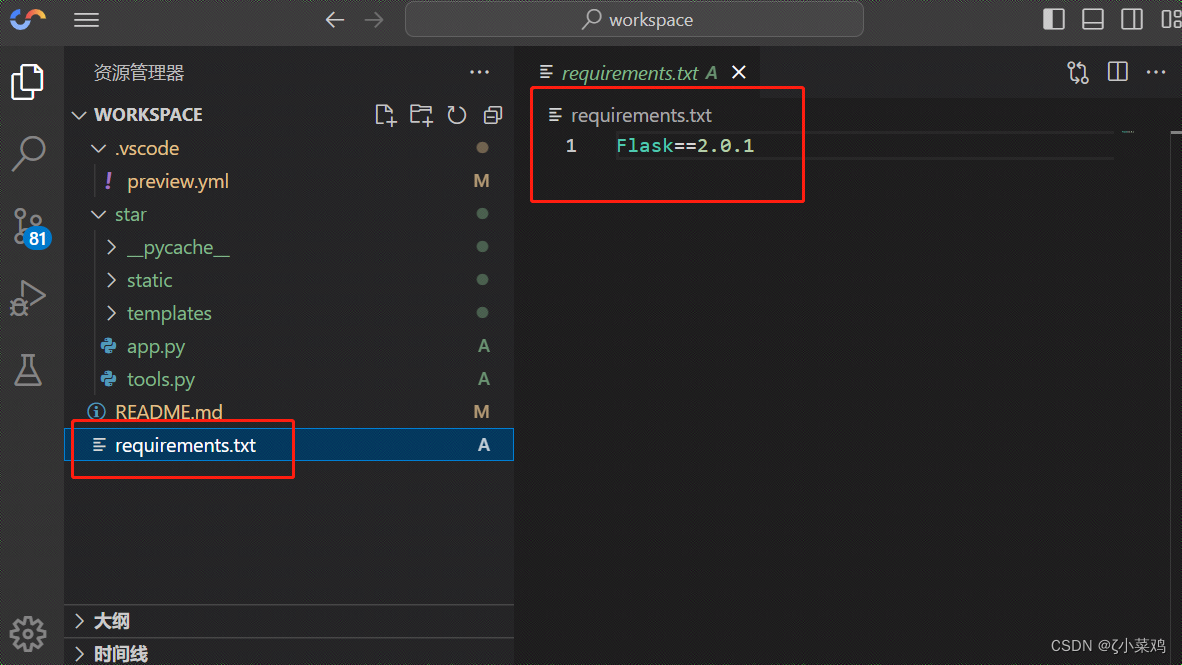Collapse all folders in Explorer

coord(492,115)
